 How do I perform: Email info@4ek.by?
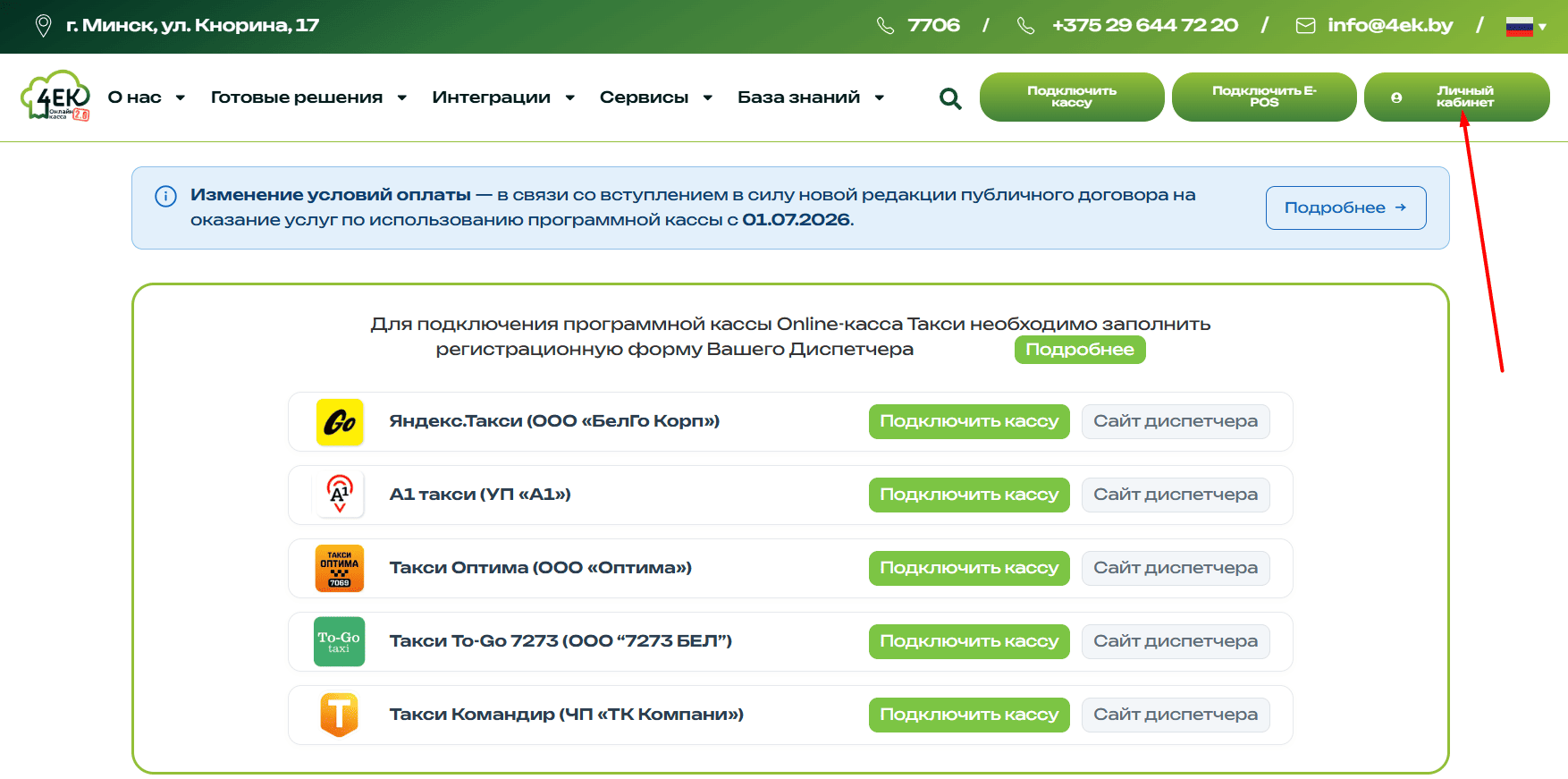coord(1390,25)
